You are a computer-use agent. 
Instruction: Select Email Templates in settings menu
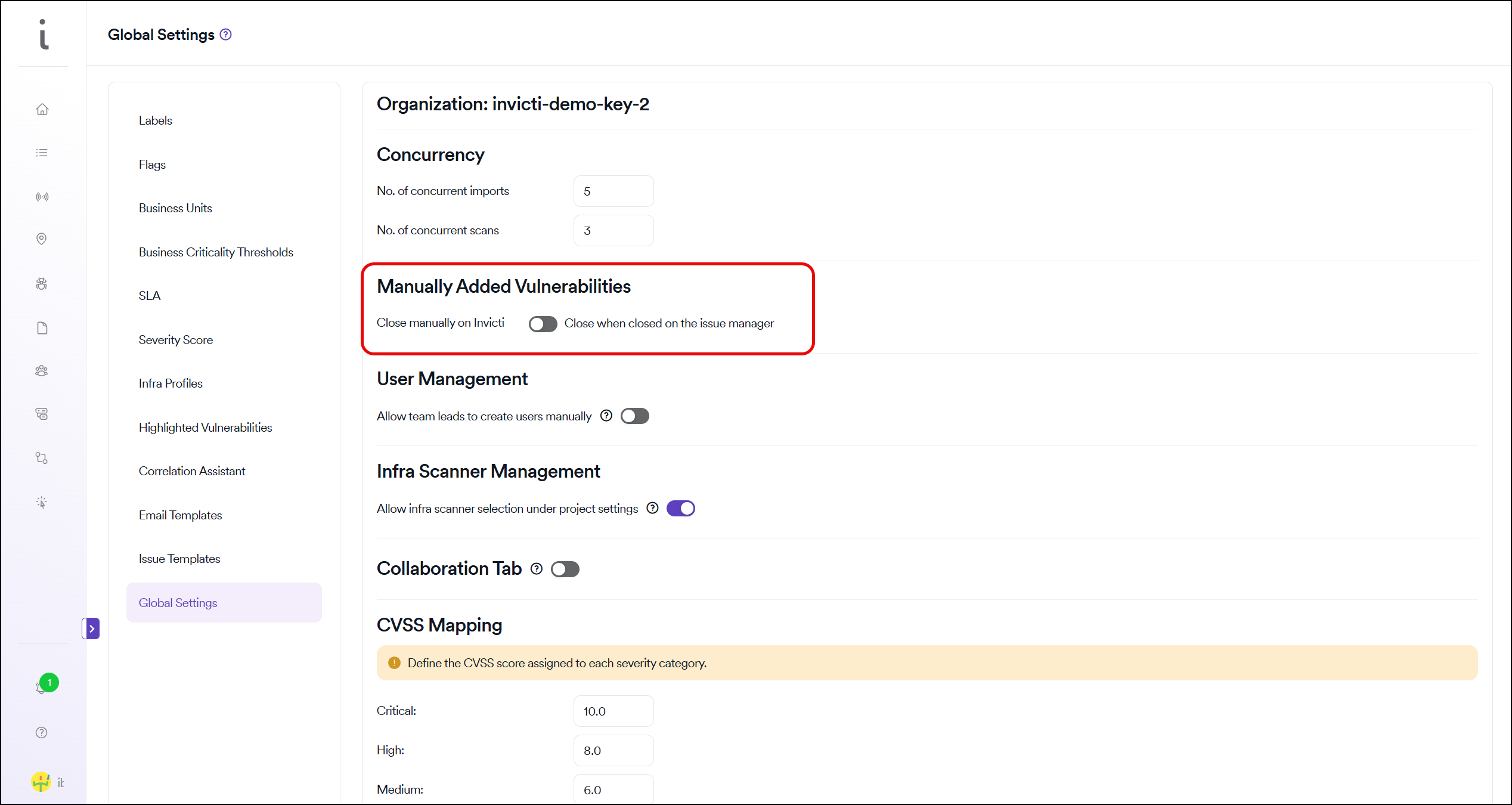tap(180, 515)
